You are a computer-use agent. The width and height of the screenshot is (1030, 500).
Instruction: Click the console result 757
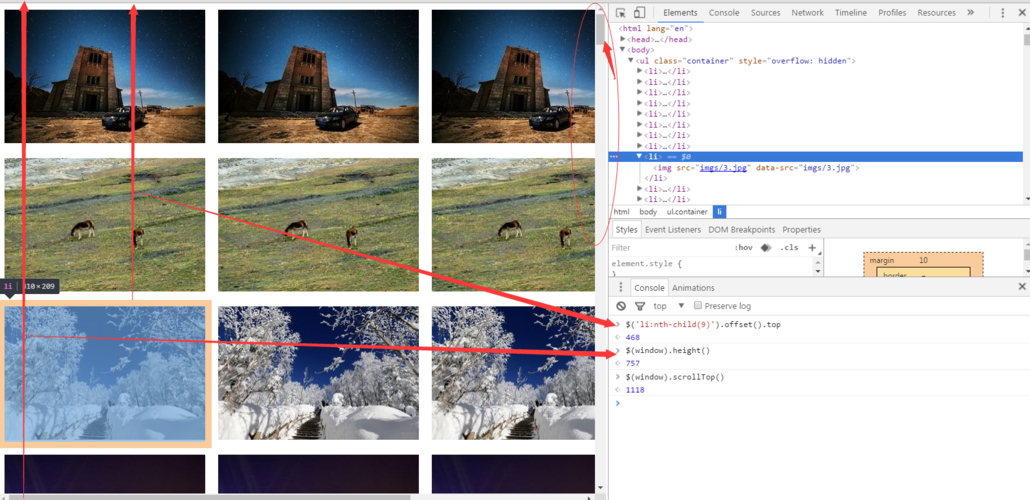[633, 363]
